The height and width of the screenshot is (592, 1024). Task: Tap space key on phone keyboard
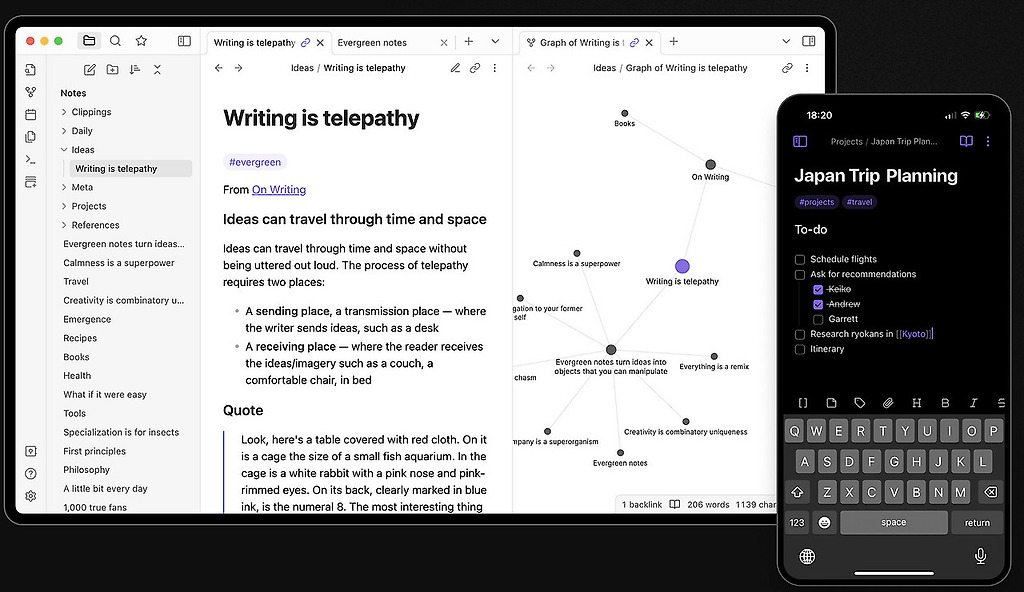pos(893,522)
